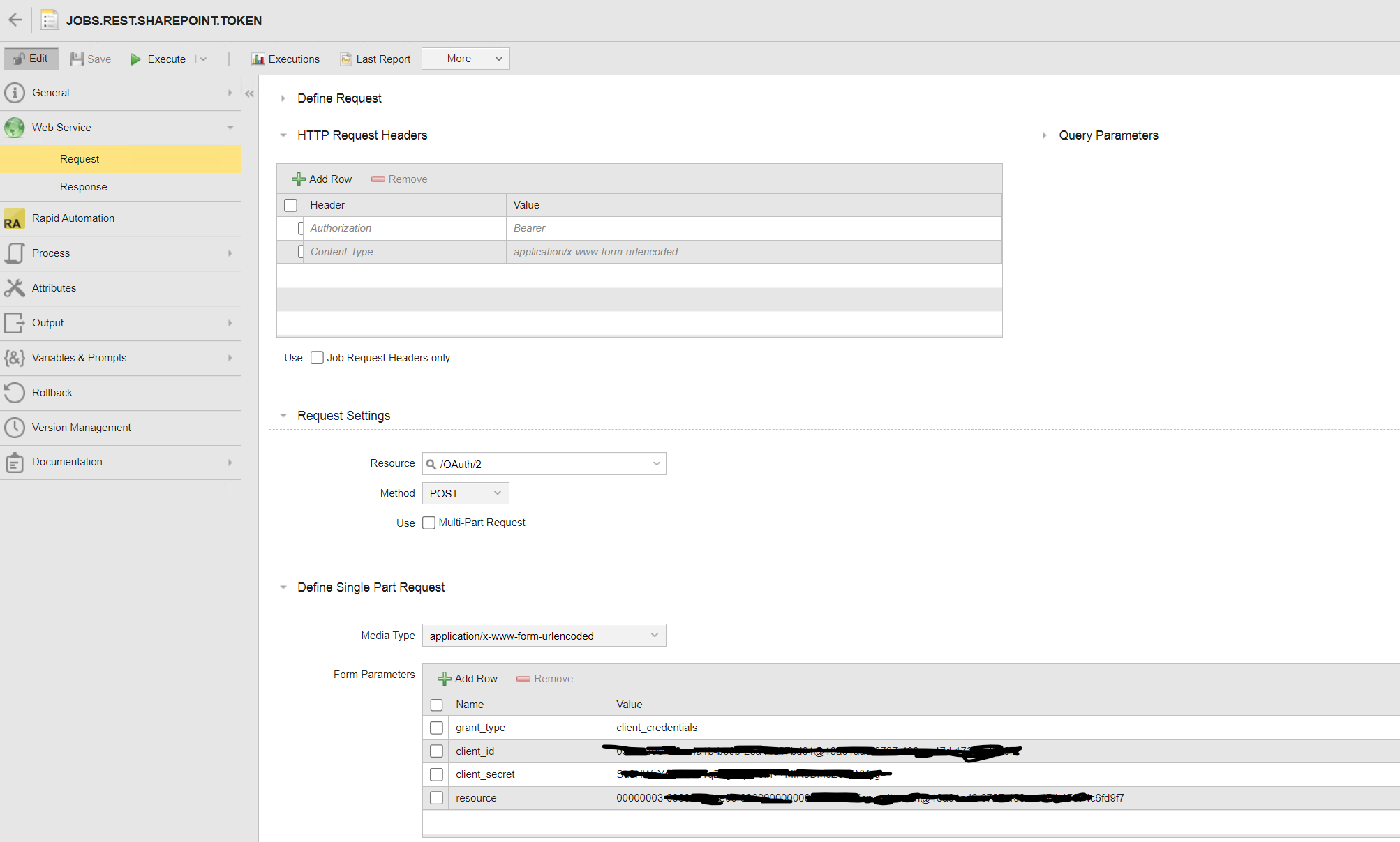This screenshot has width=1400, height=842.
Task: Open the Web Service globe icon
Action: pyautogui.click(x=15, y=127)
